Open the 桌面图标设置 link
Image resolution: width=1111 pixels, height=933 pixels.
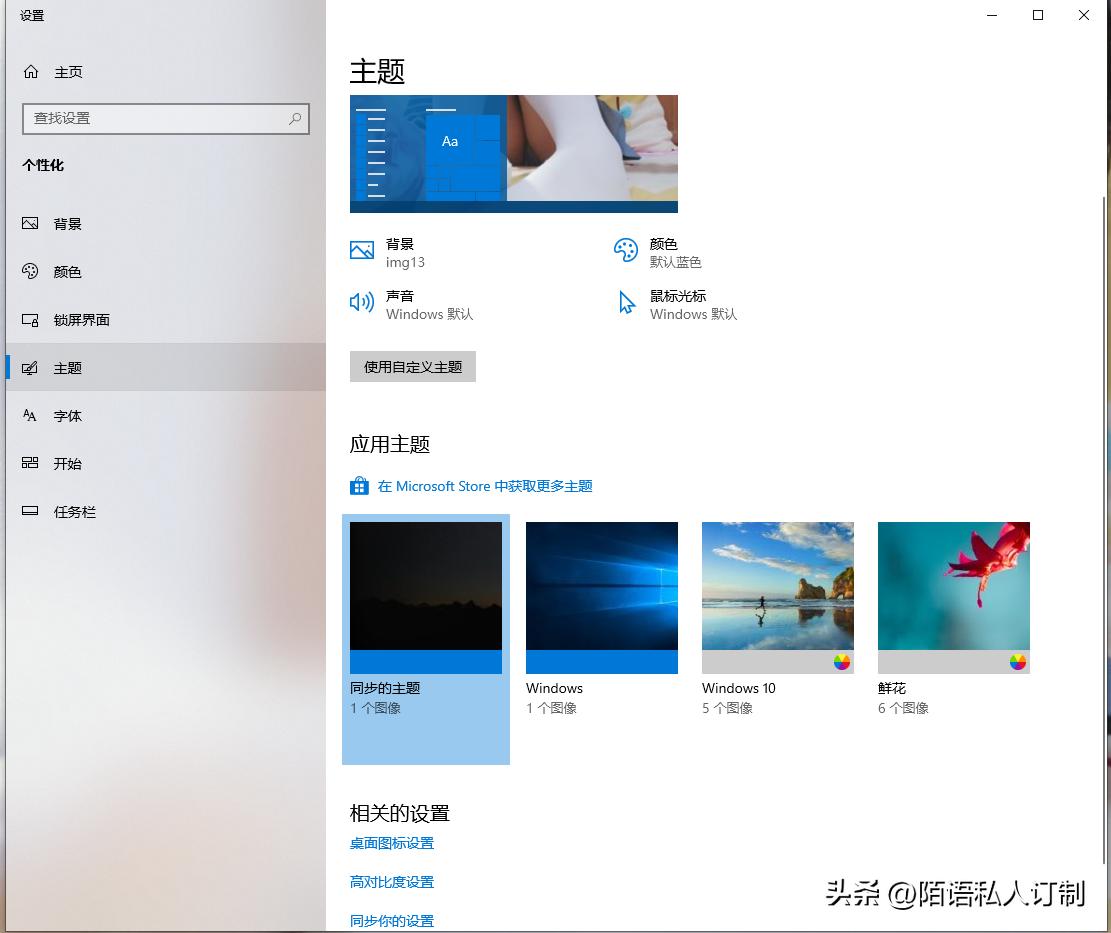click(392, 843)
